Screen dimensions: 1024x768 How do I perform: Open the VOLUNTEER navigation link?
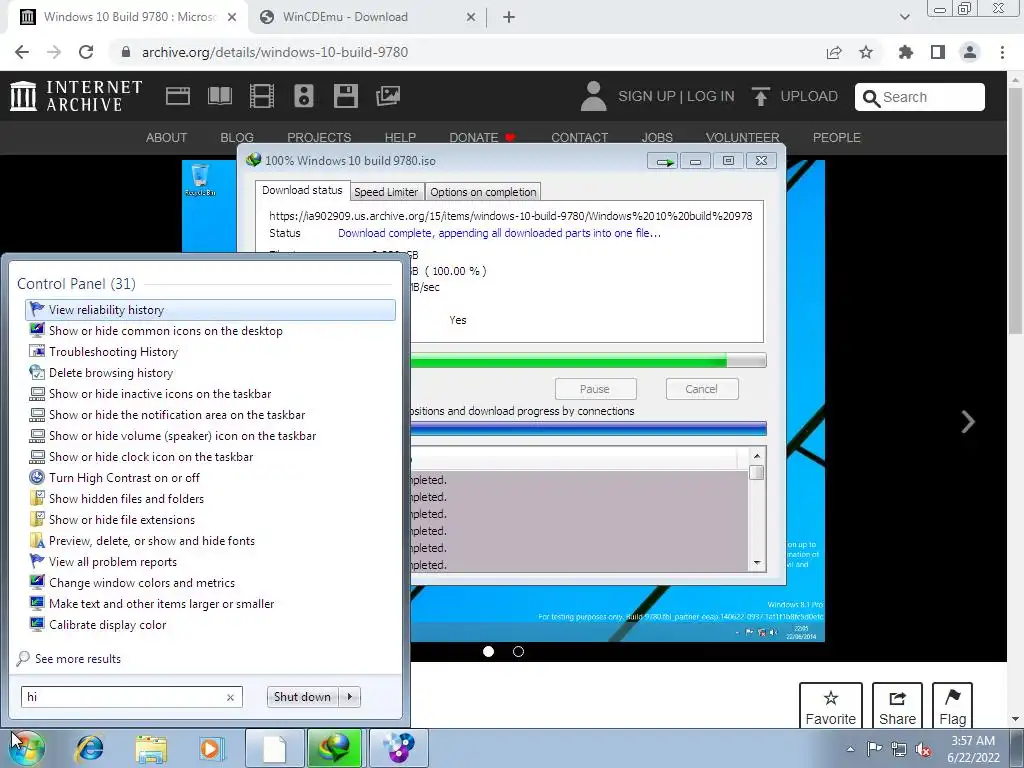(x=743, y=138)
